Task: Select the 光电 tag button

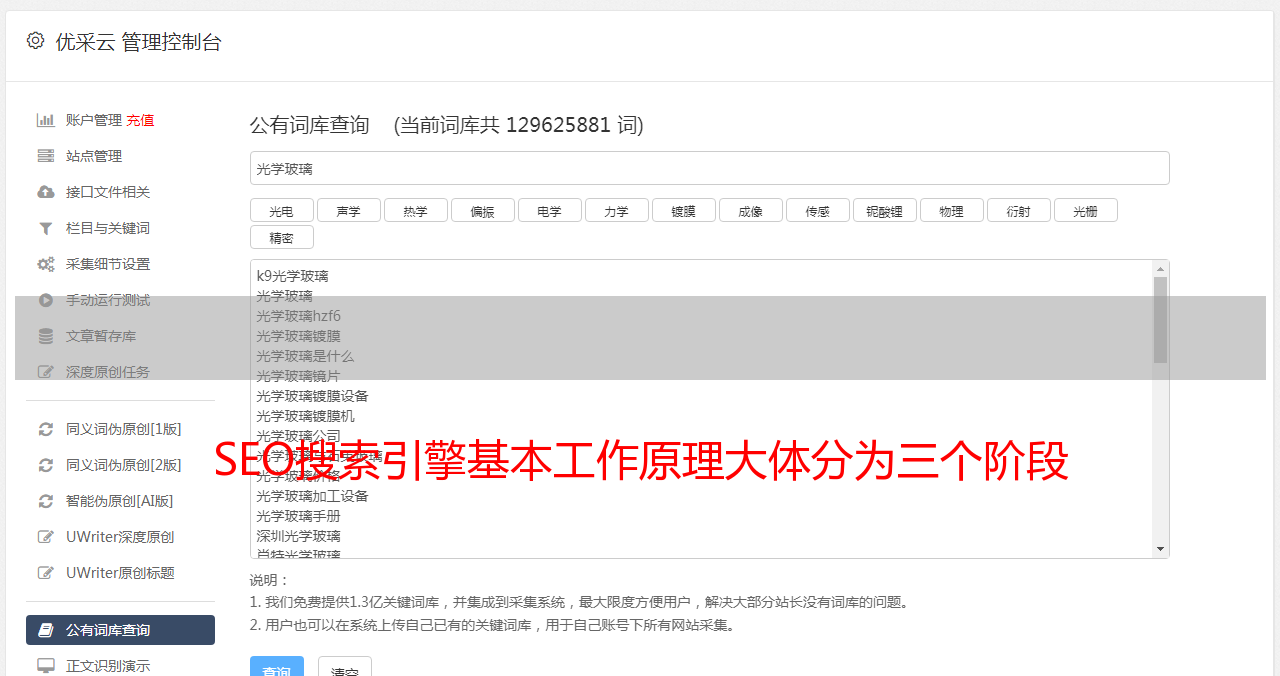Action: [281, 211]
